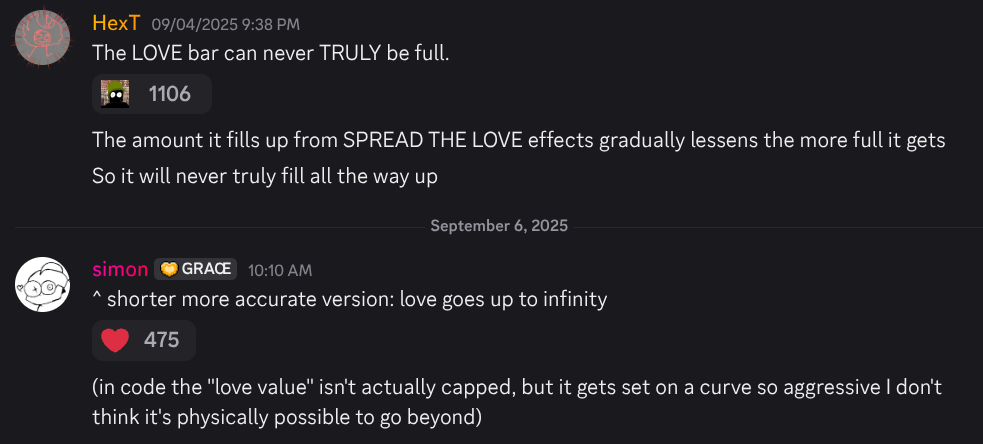Click the 10:10 AM message timestamp

tap(280, 270)
